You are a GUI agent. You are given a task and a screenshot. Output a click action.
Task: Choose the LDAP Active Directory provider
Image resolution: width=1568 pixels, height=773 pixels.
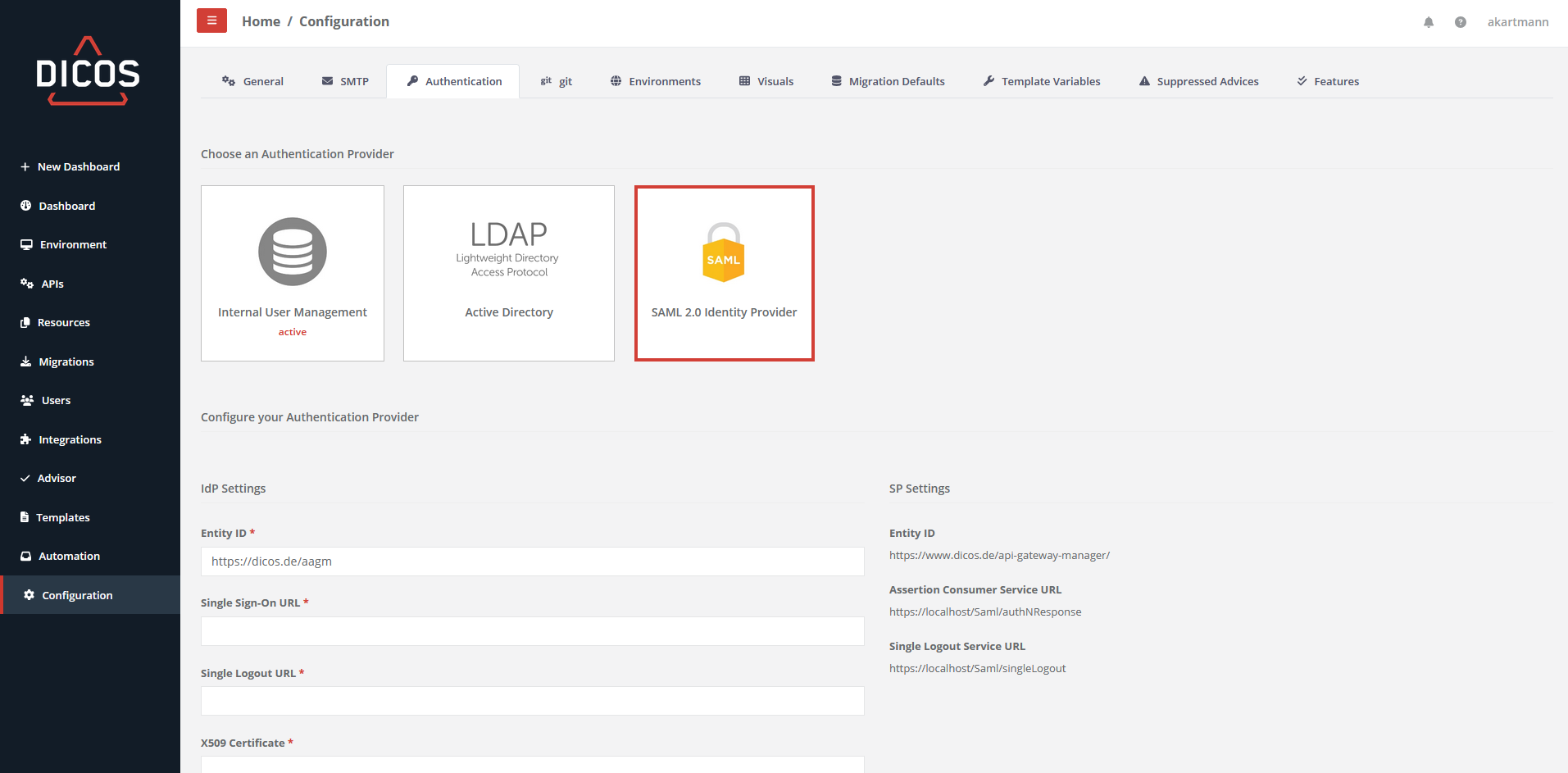(508, 273)
